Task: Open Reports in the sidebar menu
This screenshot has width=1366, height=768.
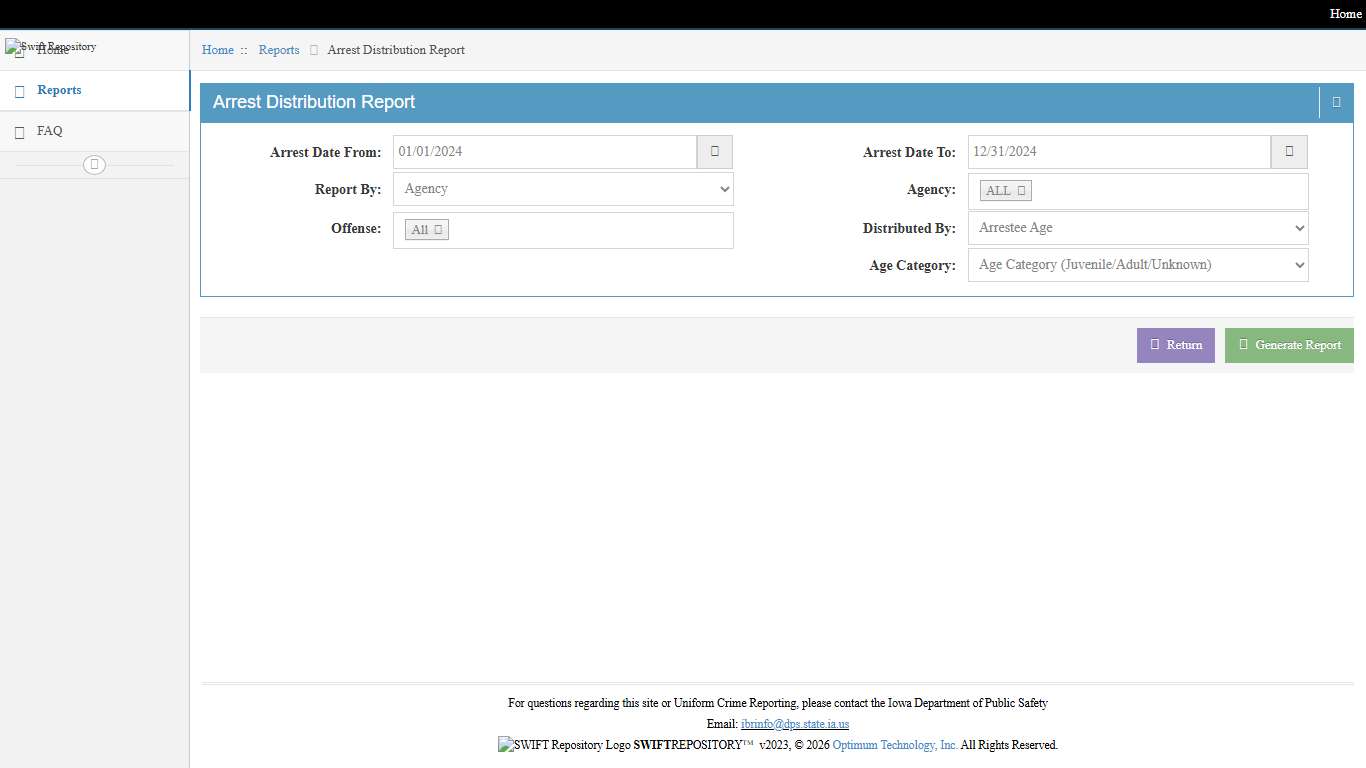Action: coord(59,90)
